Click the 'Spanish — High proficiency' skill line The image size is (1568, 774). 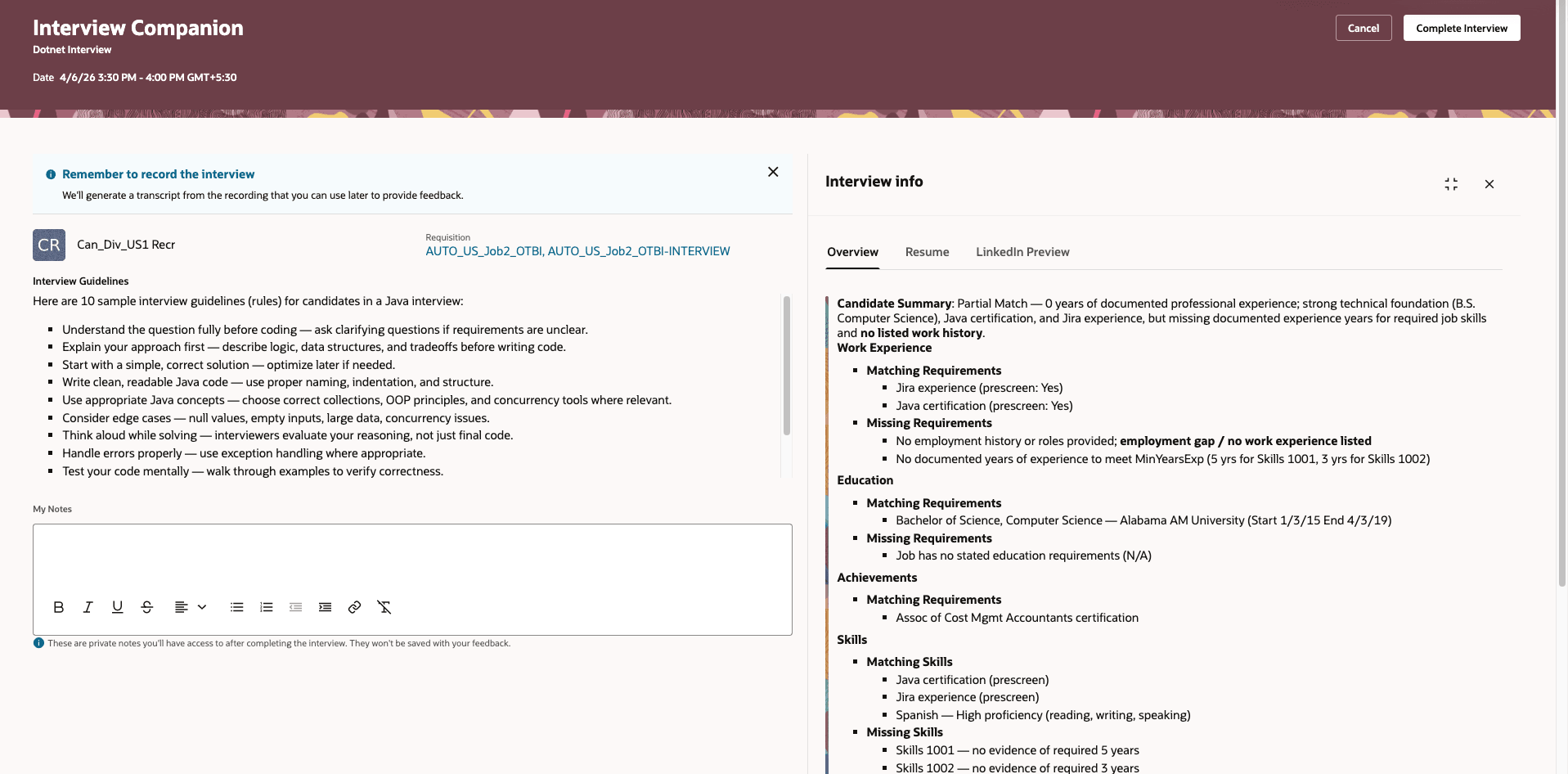click(1043, 715)
